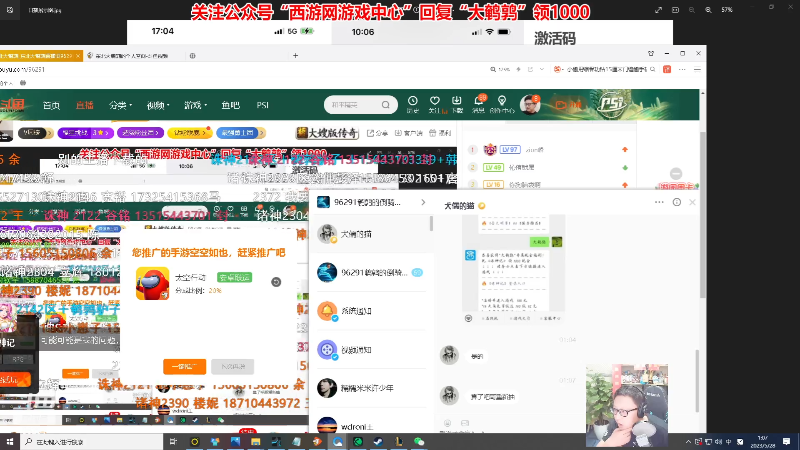Screen dimensions: 800x450
Task: Click the customer service icon beside Share
Action: click(x=410, y=133)
